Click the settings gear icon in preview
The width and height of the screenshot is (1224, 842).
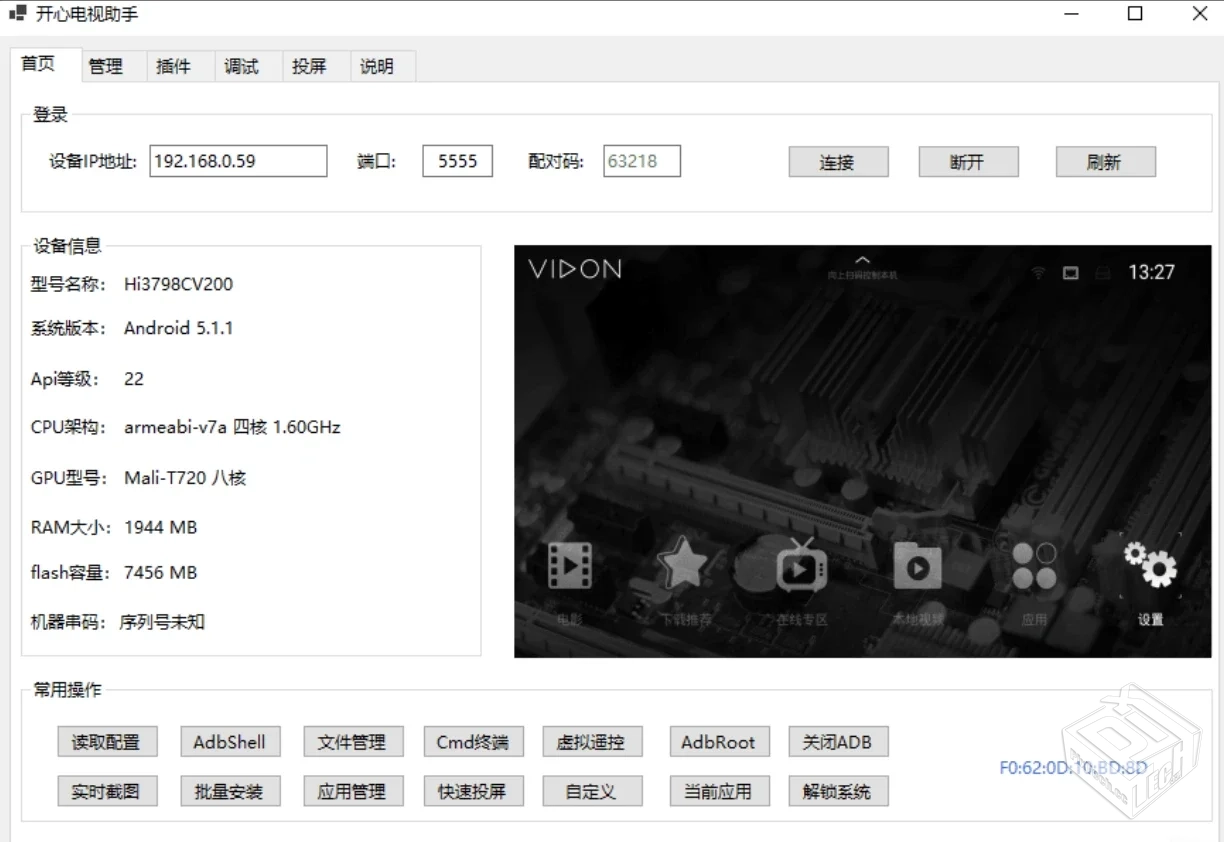click(x=1150, y=565)
